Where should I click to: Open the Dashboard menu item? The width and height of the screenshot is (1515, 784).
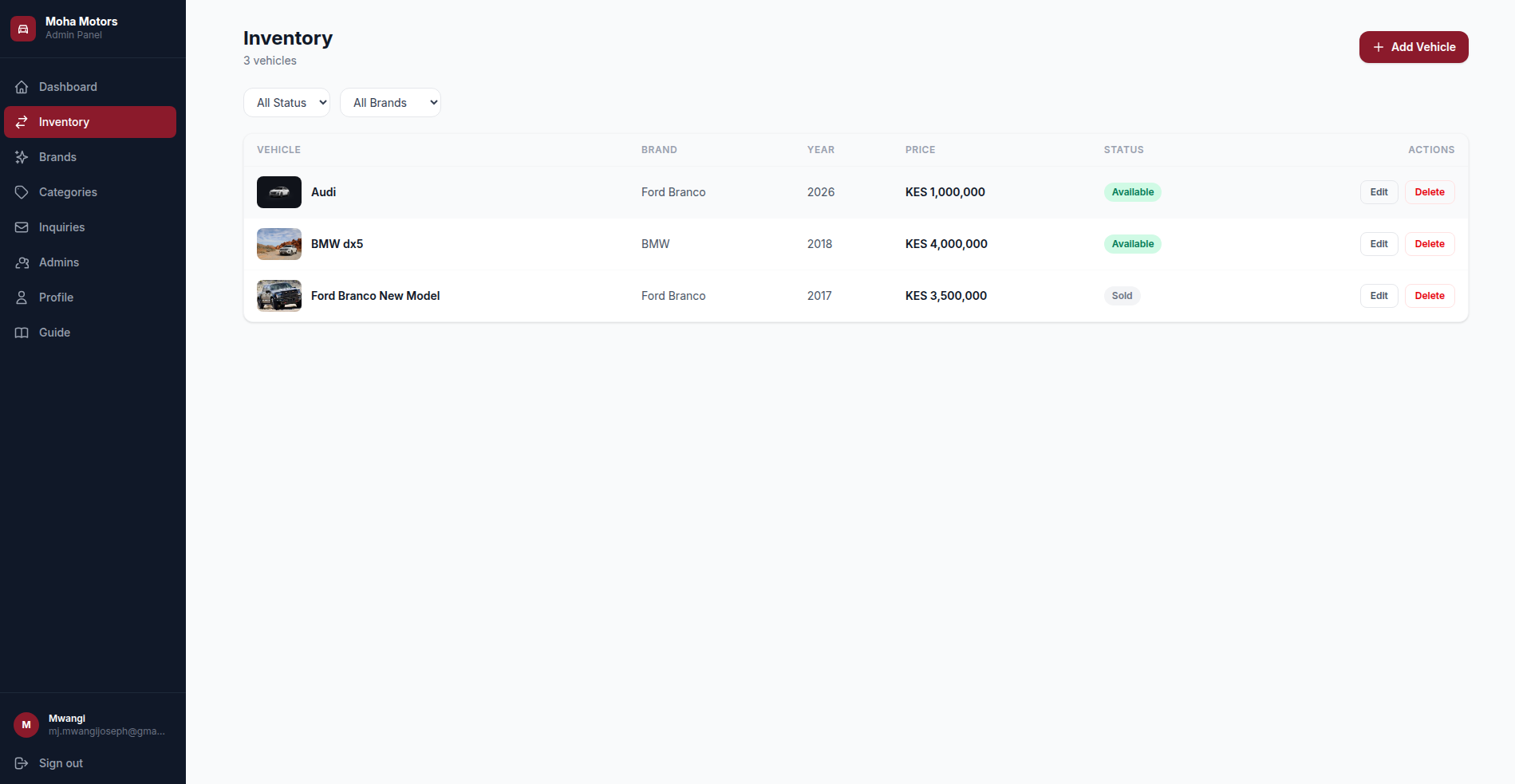(90, 87)
